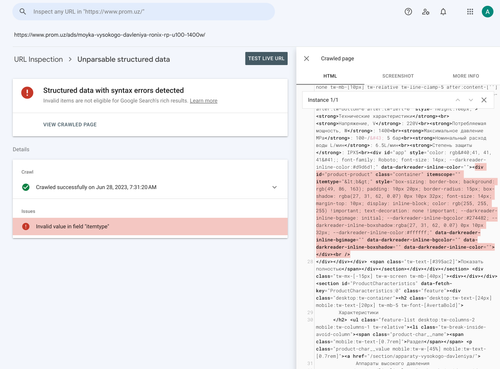Screen dimensions: 500x369
Task: Open the notifications bell
Action: pos(443,12)
